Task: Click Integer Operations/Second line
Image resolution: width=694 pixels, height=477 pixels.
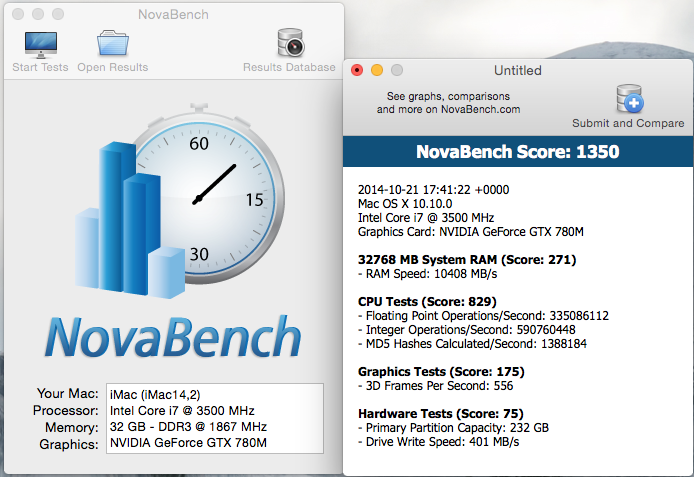Action: click(467, 330)
